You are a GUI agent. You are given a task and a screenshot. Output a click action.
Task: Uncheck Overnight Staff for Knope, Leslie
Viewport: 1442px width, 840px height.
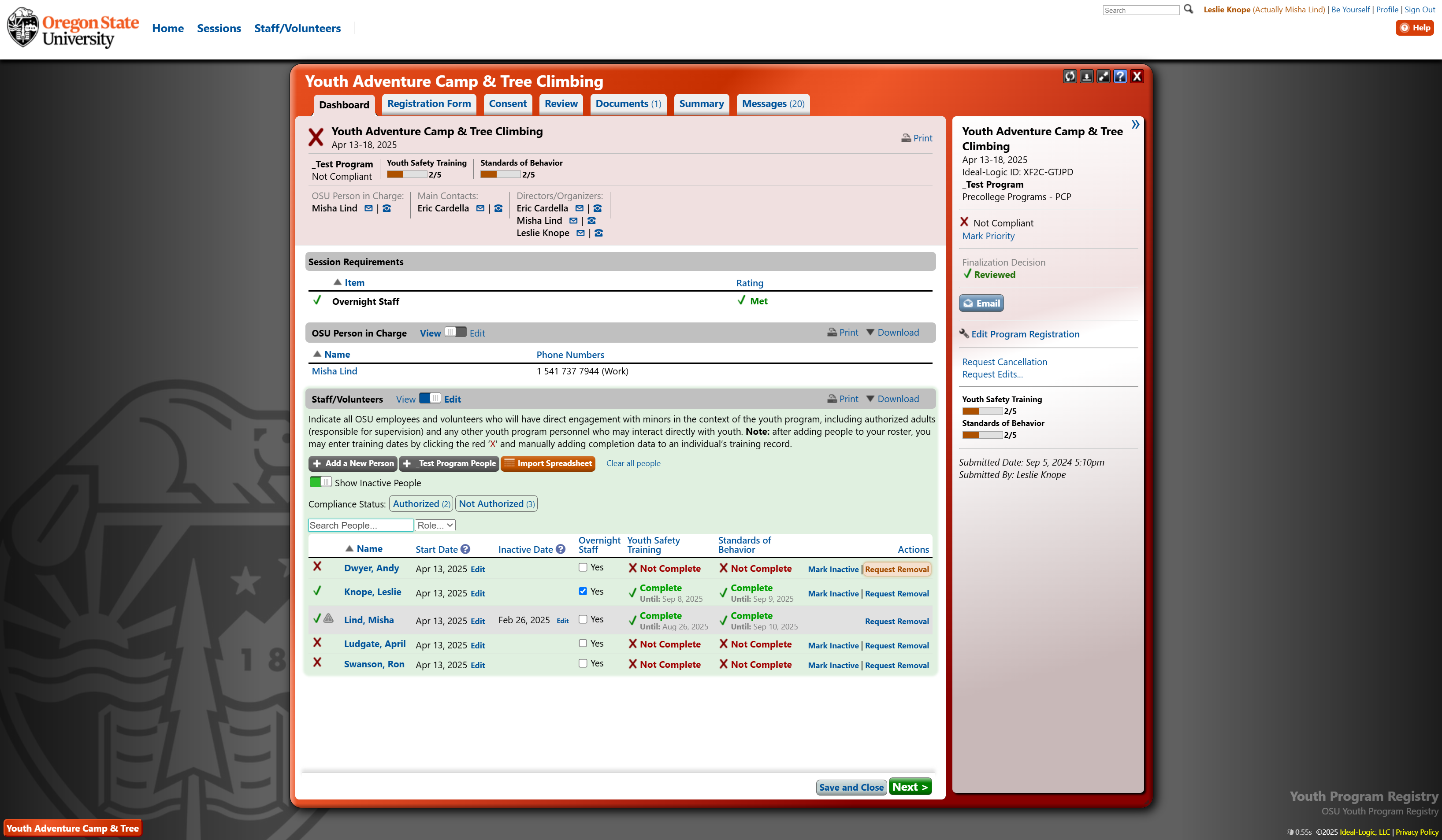point(583,591)
